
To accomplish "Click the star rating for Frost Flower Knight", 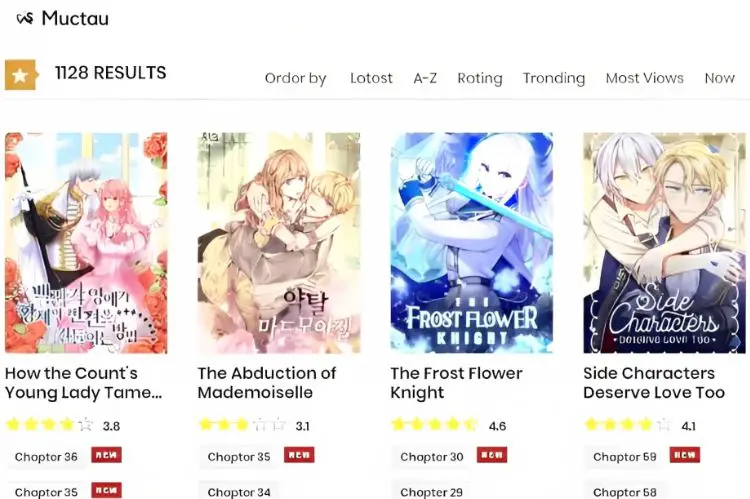I will click(434, 424).
